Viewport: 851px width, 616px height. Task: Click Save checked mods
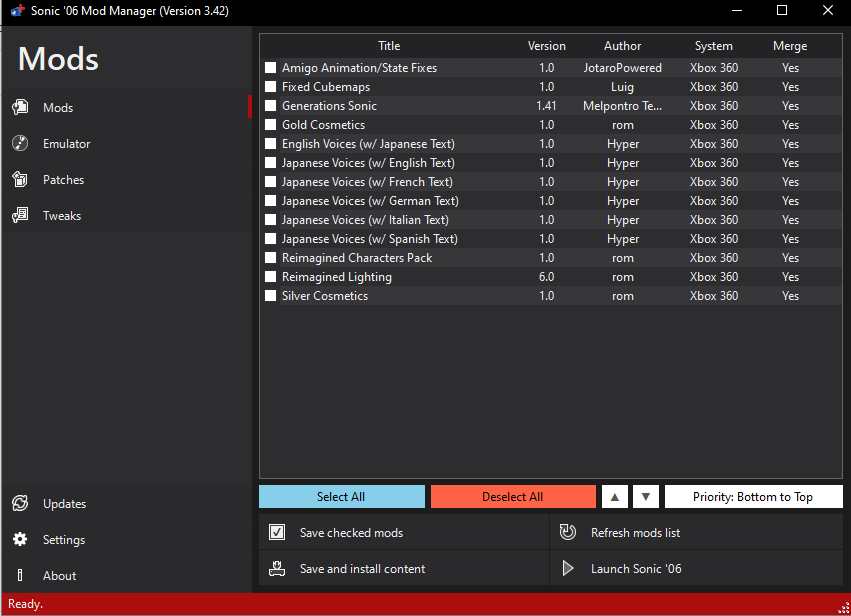pyautogui.click(x=404, y=532)
